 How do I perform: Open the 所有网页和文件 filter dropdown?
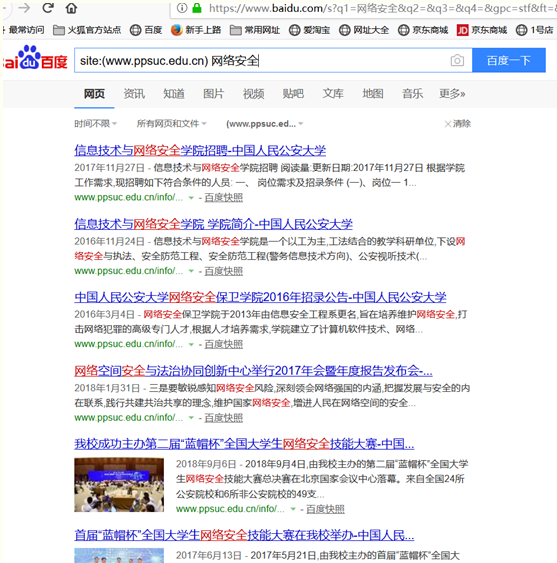(x=171, y=124)
